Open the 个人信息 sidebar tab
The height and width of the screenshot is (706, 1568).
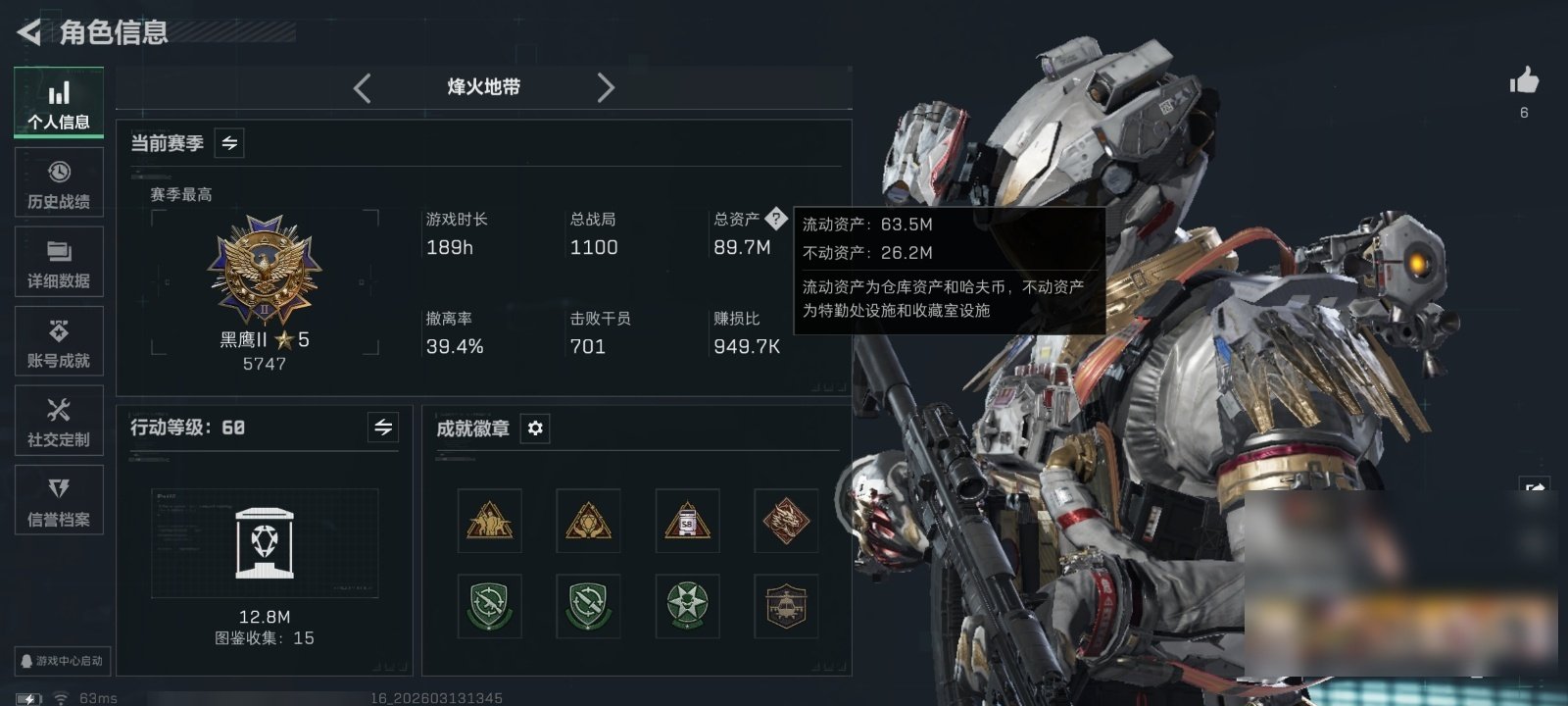(59, 103)
